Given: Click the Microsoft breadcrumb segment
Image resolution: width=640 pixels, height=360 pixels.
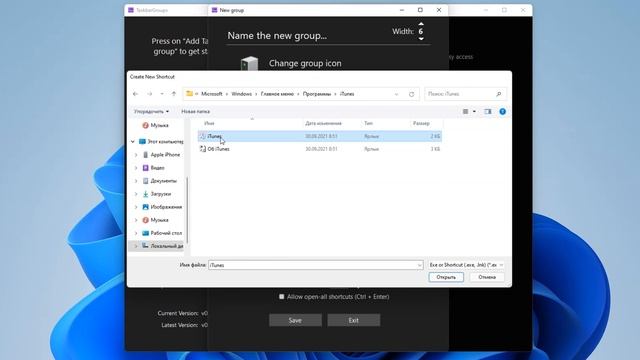Looking at the screenshot, I should tap(212, 94).
